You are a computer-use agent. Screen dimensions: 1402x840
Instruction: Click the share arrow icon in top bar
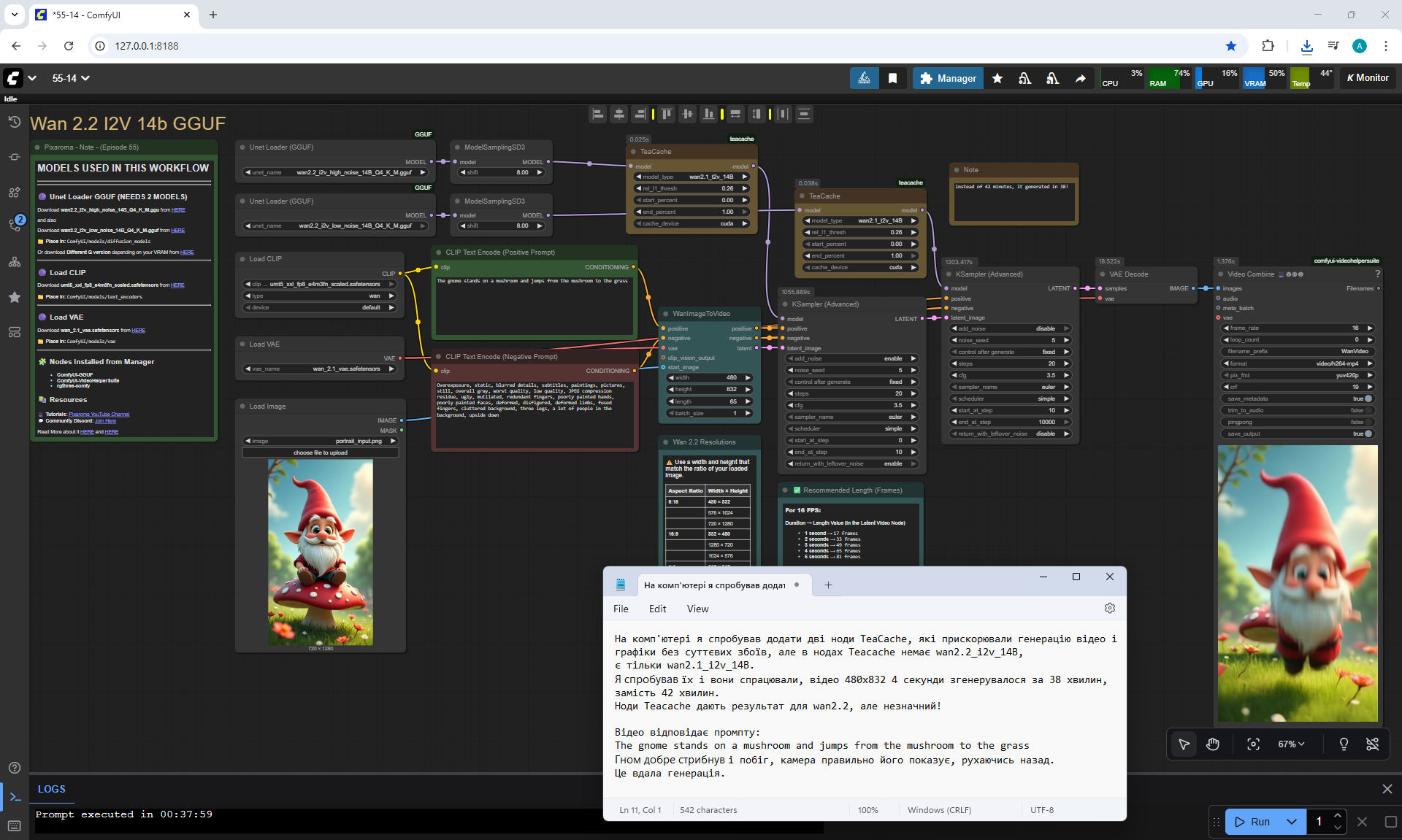click(x=1080, y=78)
